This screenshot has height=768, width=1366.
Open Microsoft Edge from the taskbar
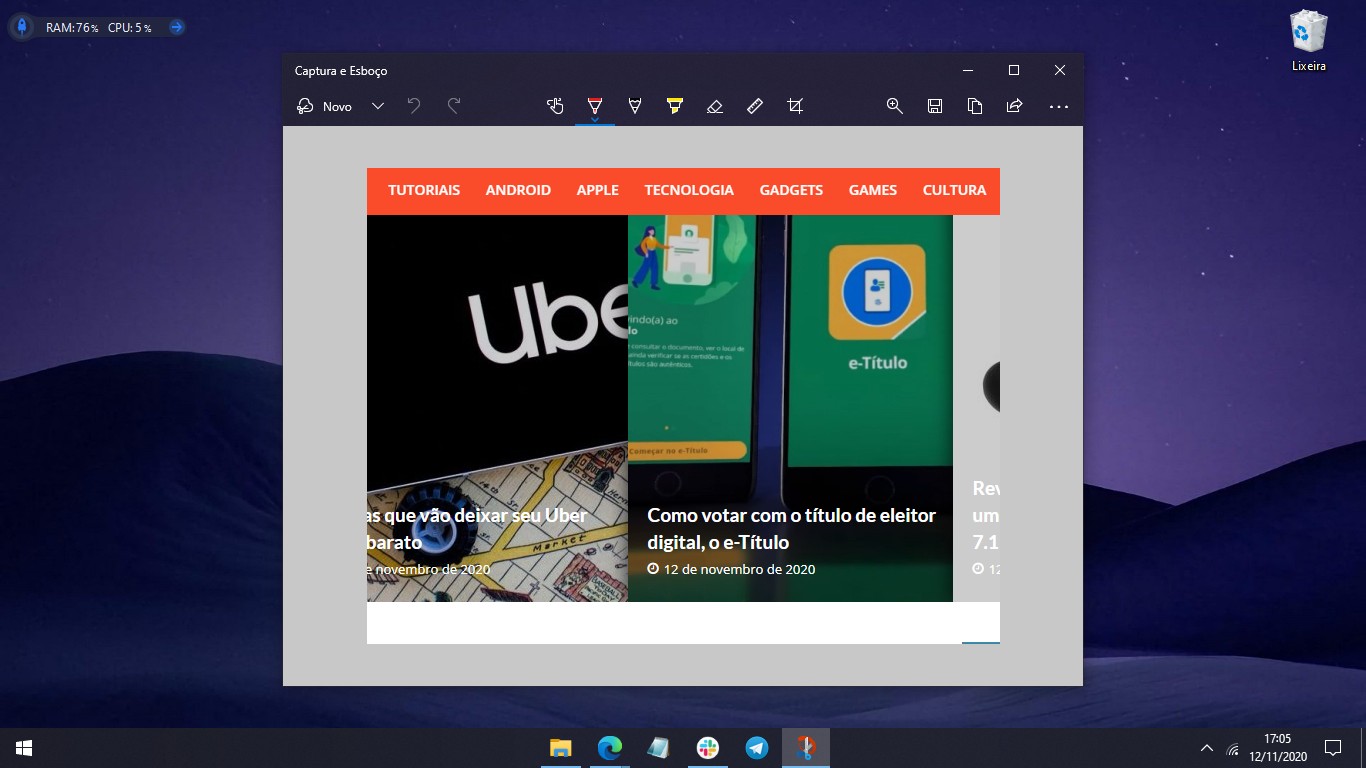pyautogui.click(x=610, y=748)
